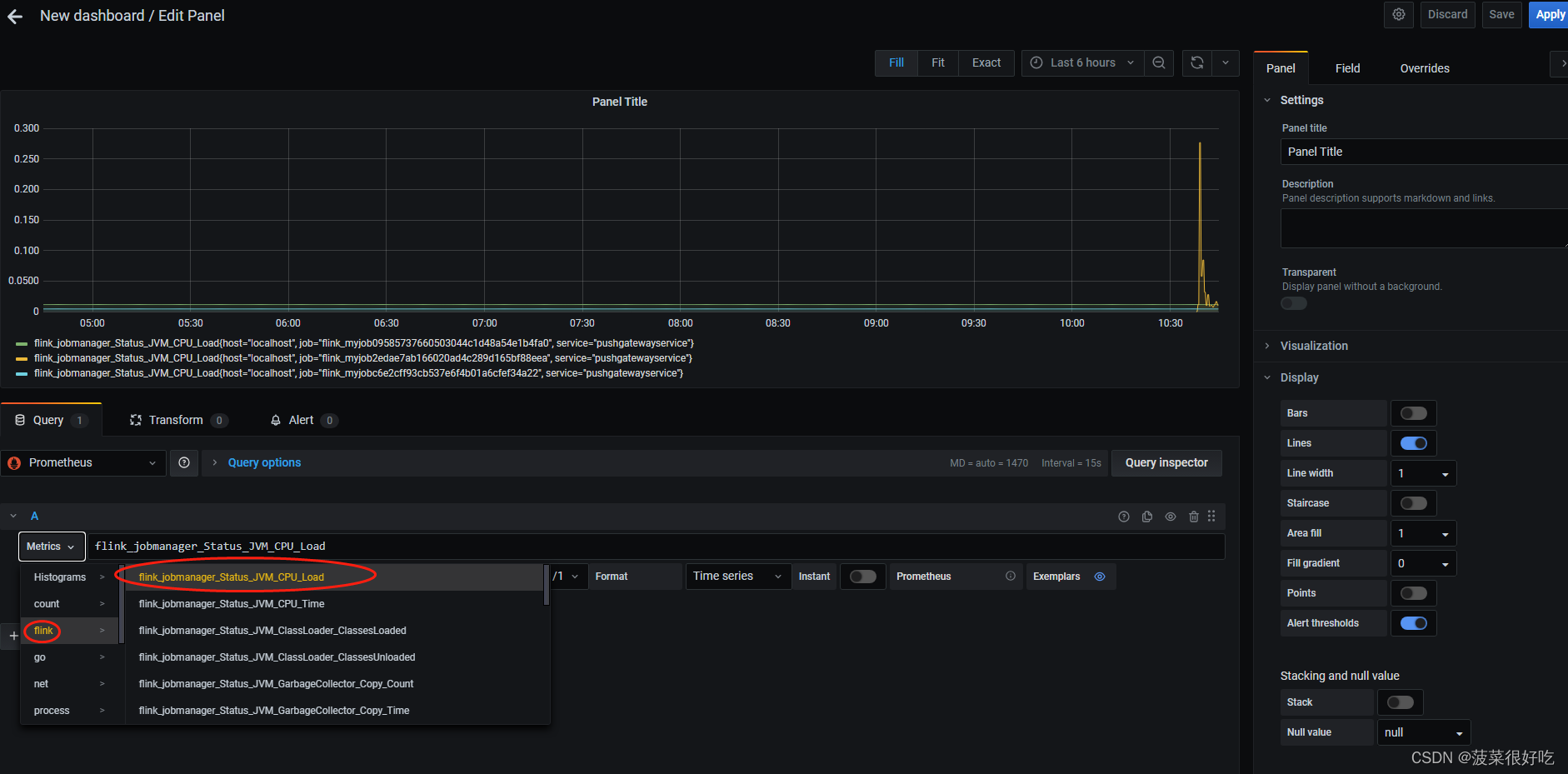Refresh the dashboard panel
The image size is (1568, 774).
coord(1197,62)
